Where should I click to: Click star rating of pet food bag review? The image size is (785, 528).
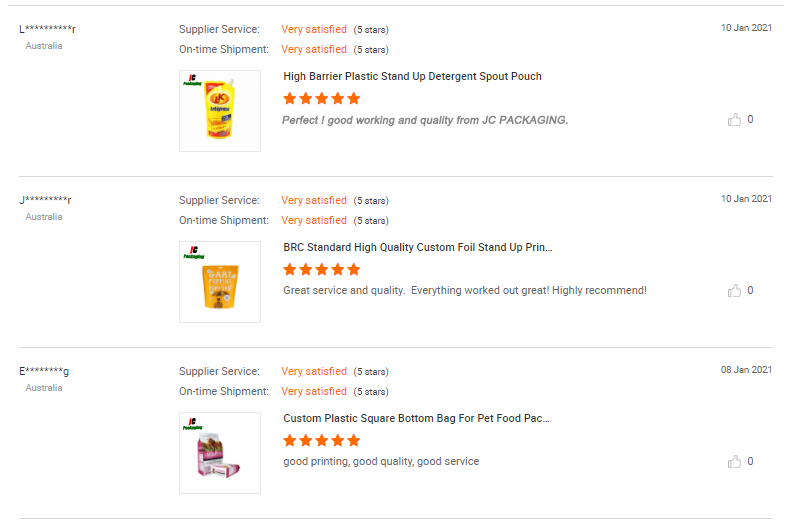pyautogui.click(x=321, y=440)
